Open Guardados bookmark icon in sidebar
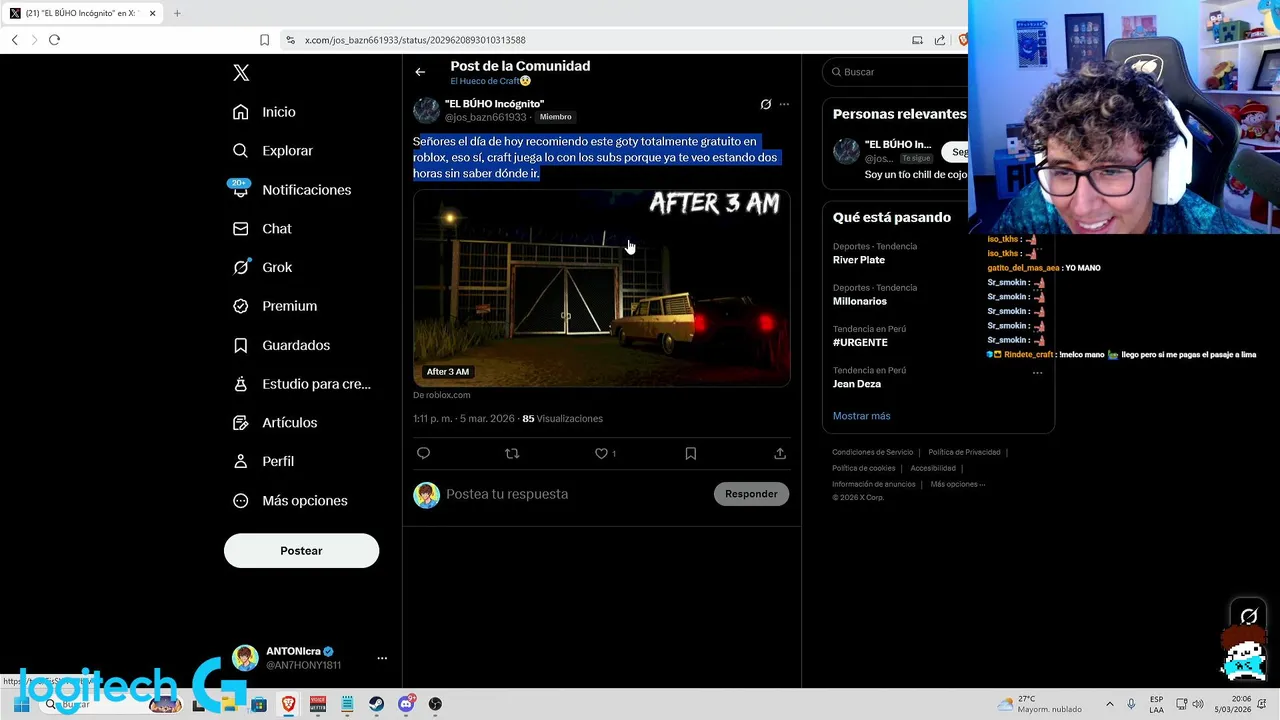The image size is (1280, 720). 240,345
